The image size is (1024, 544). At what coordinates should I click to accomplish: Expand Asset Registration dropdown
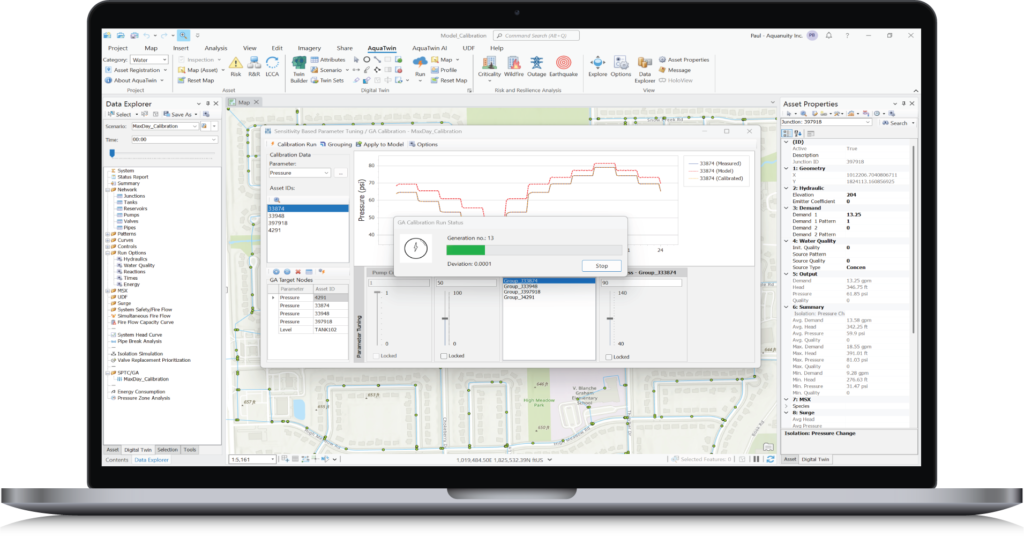(x=165, y=70)
